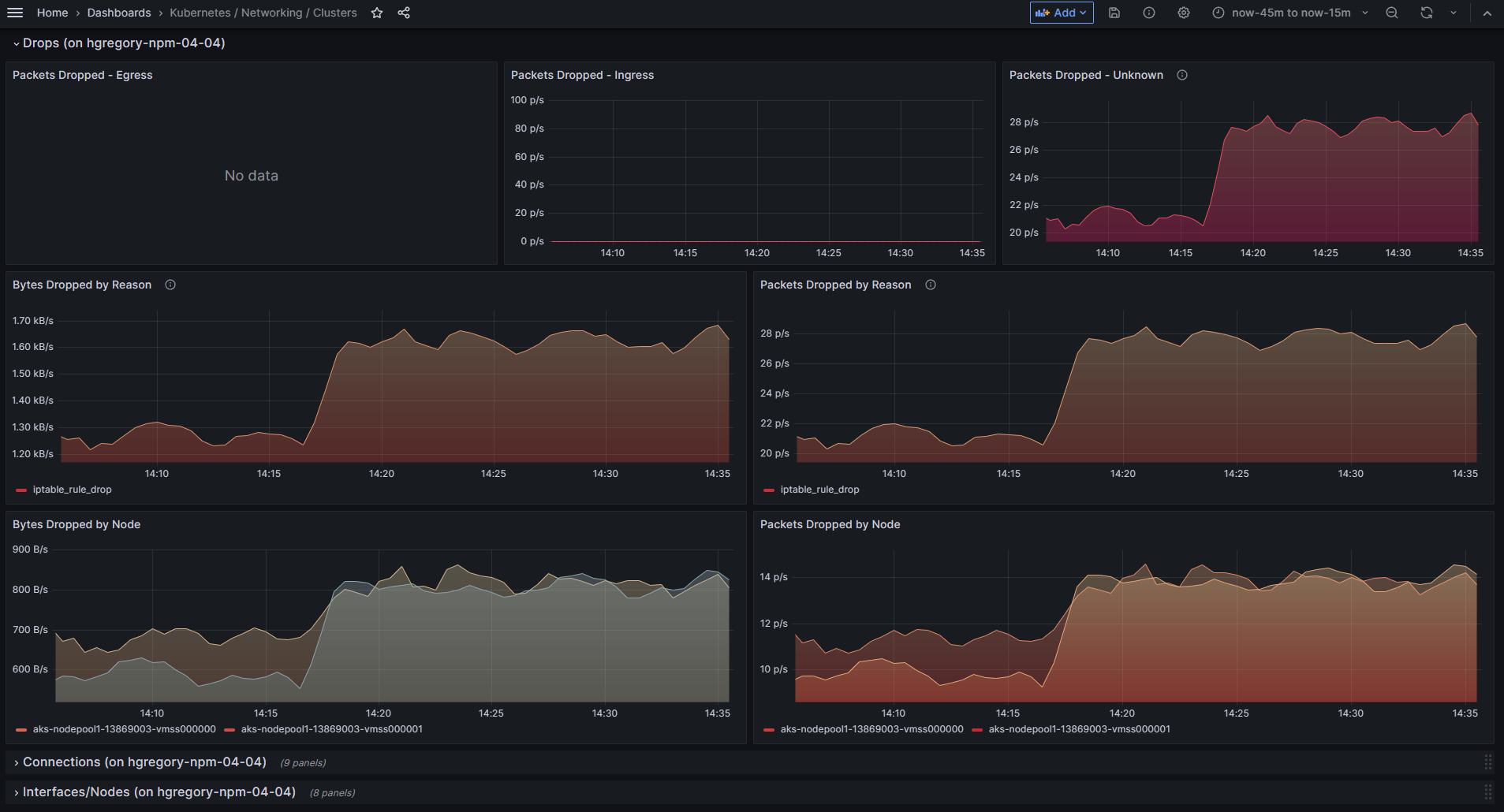Collapse the Drops row
Viewport: 1504px width, 812px height.
pos(16,43)
